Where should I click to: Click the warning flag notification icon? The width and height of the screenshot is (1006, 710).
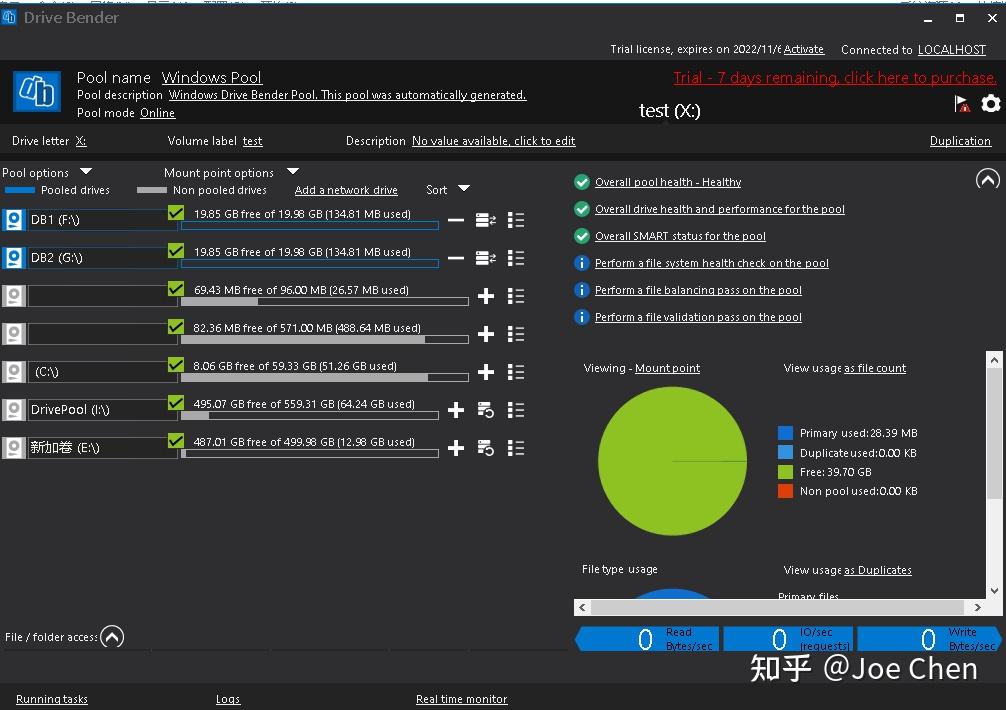tap(962, 103)
